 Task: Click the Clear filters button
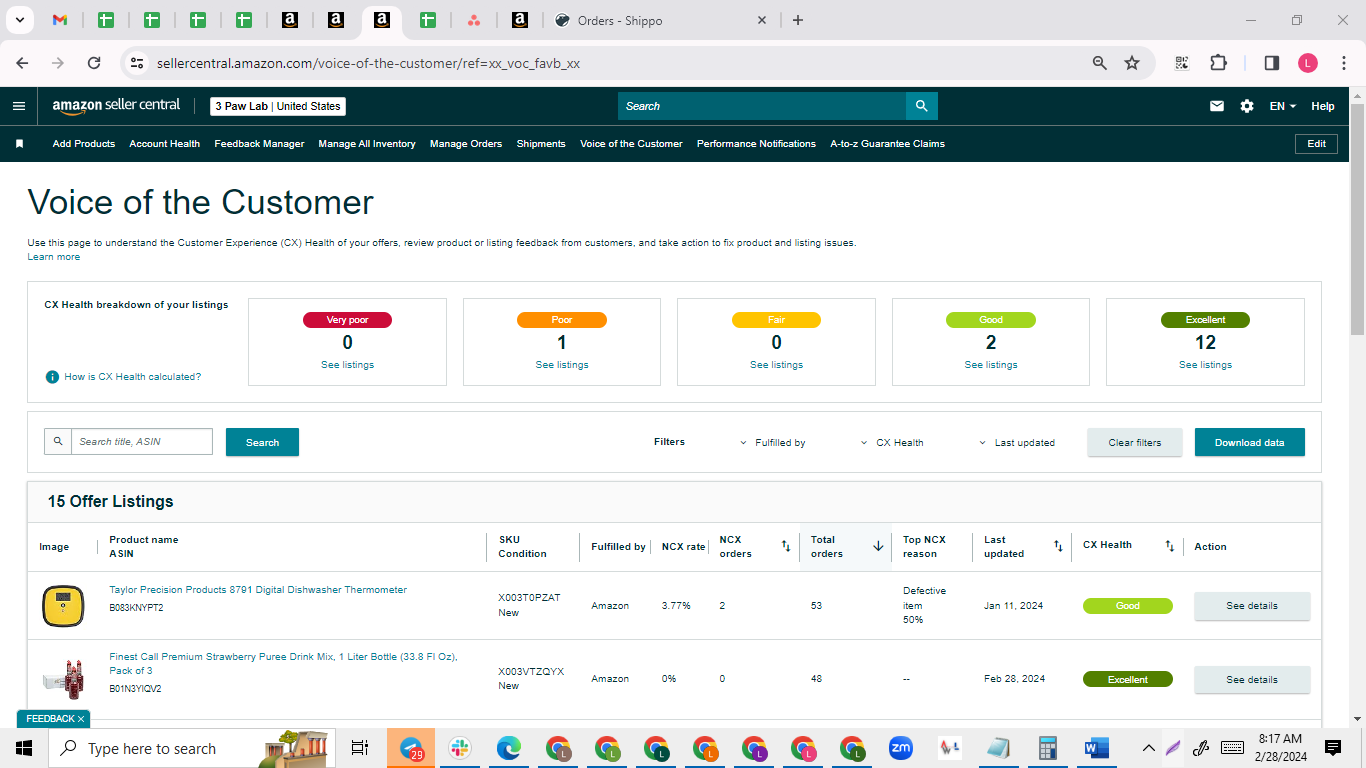(1135, 442)
